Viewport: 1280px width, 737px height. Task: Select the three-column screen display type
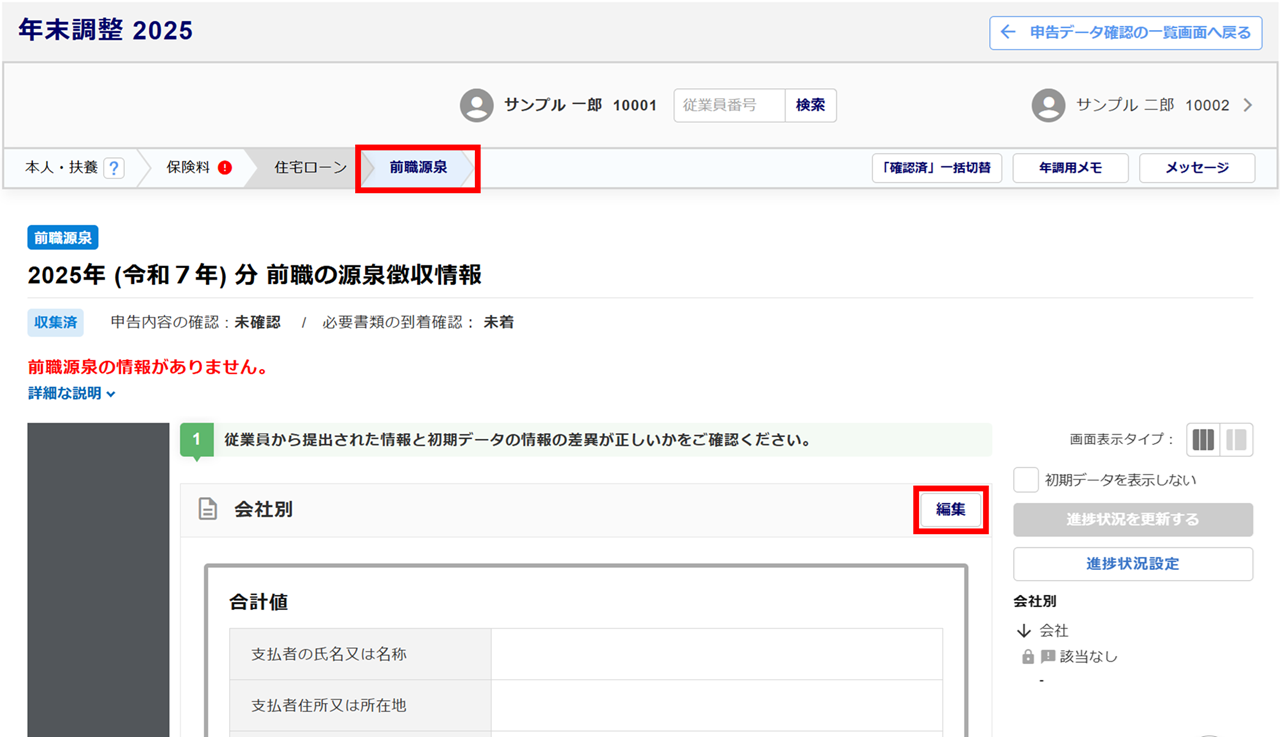(1203, 440)
